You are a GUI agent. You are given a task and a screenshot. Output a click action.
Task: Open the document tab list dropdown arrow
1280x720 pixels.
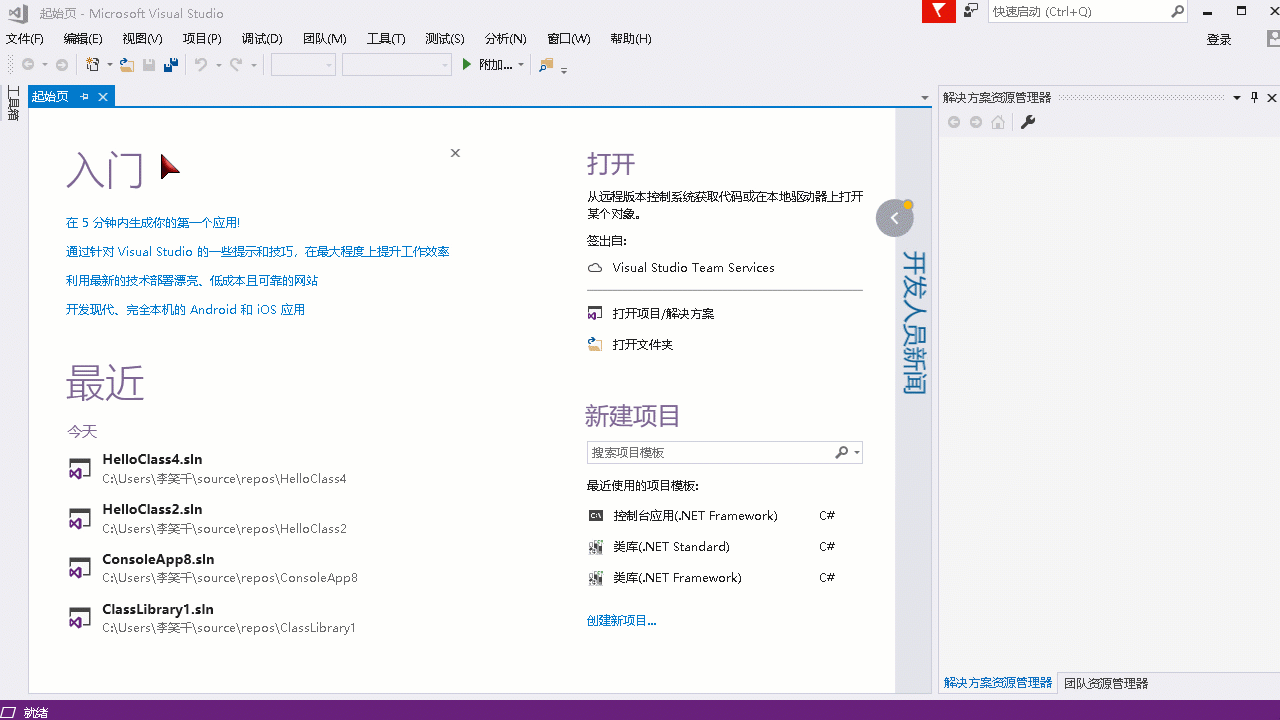point(925,98)
